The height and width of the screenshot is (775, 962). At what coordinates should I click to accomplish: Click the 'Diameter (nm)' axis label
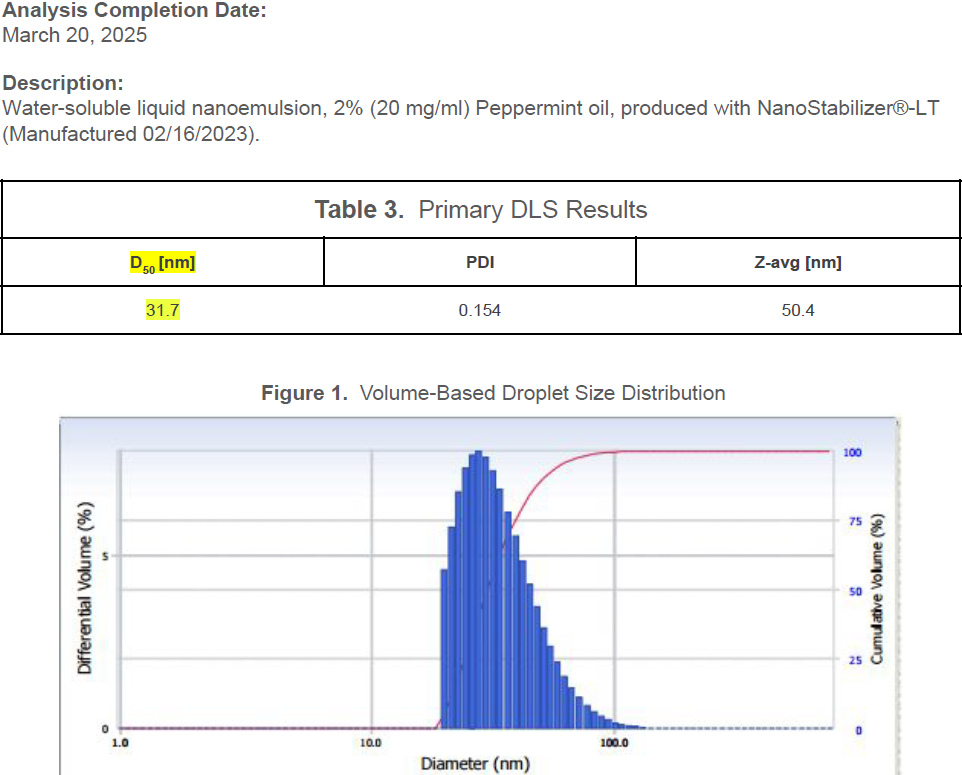(x=475, y=763)
